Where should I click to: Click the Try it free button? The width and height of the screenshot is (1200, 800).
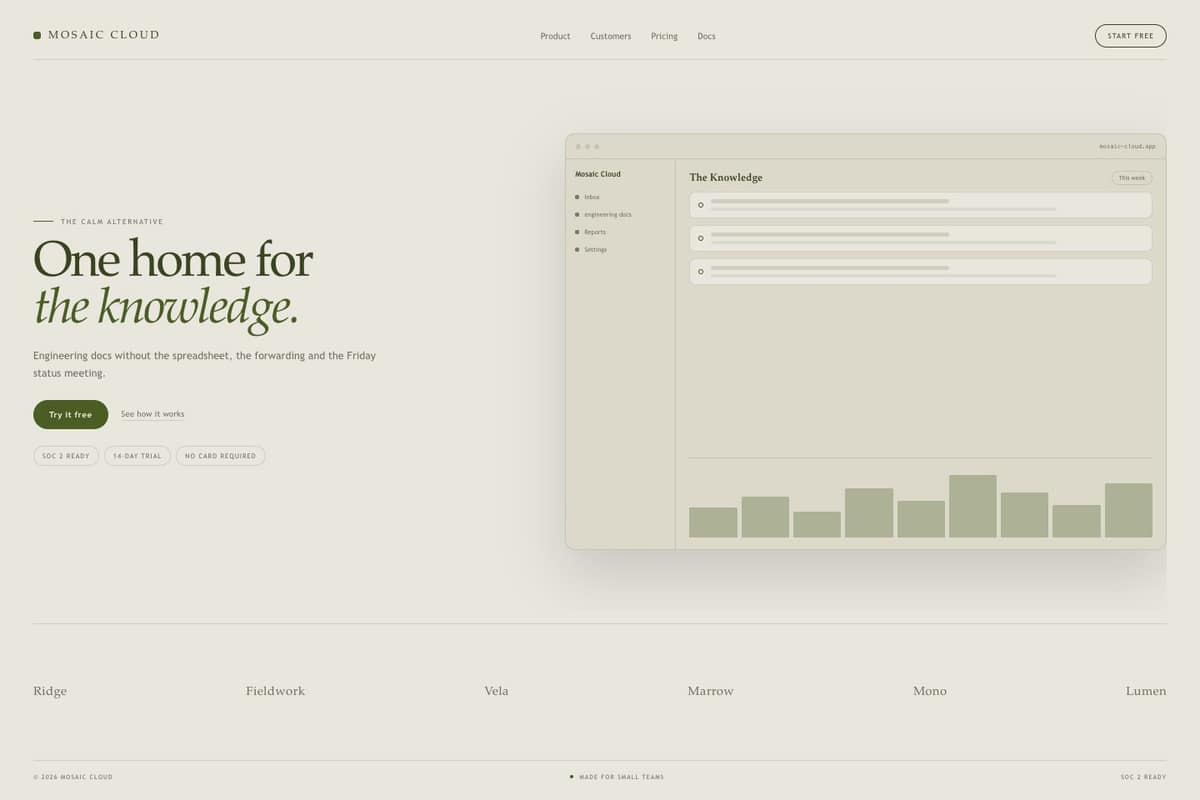click(x=70, y=414)
